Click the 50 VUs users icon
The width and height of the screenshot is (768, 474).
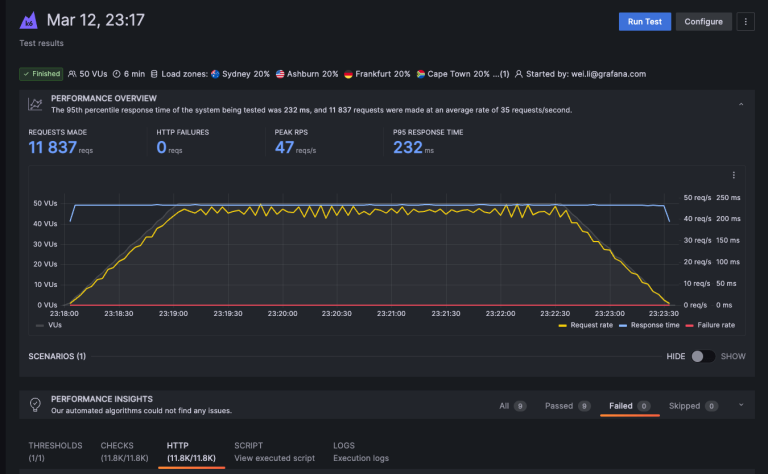coord(72,74)
